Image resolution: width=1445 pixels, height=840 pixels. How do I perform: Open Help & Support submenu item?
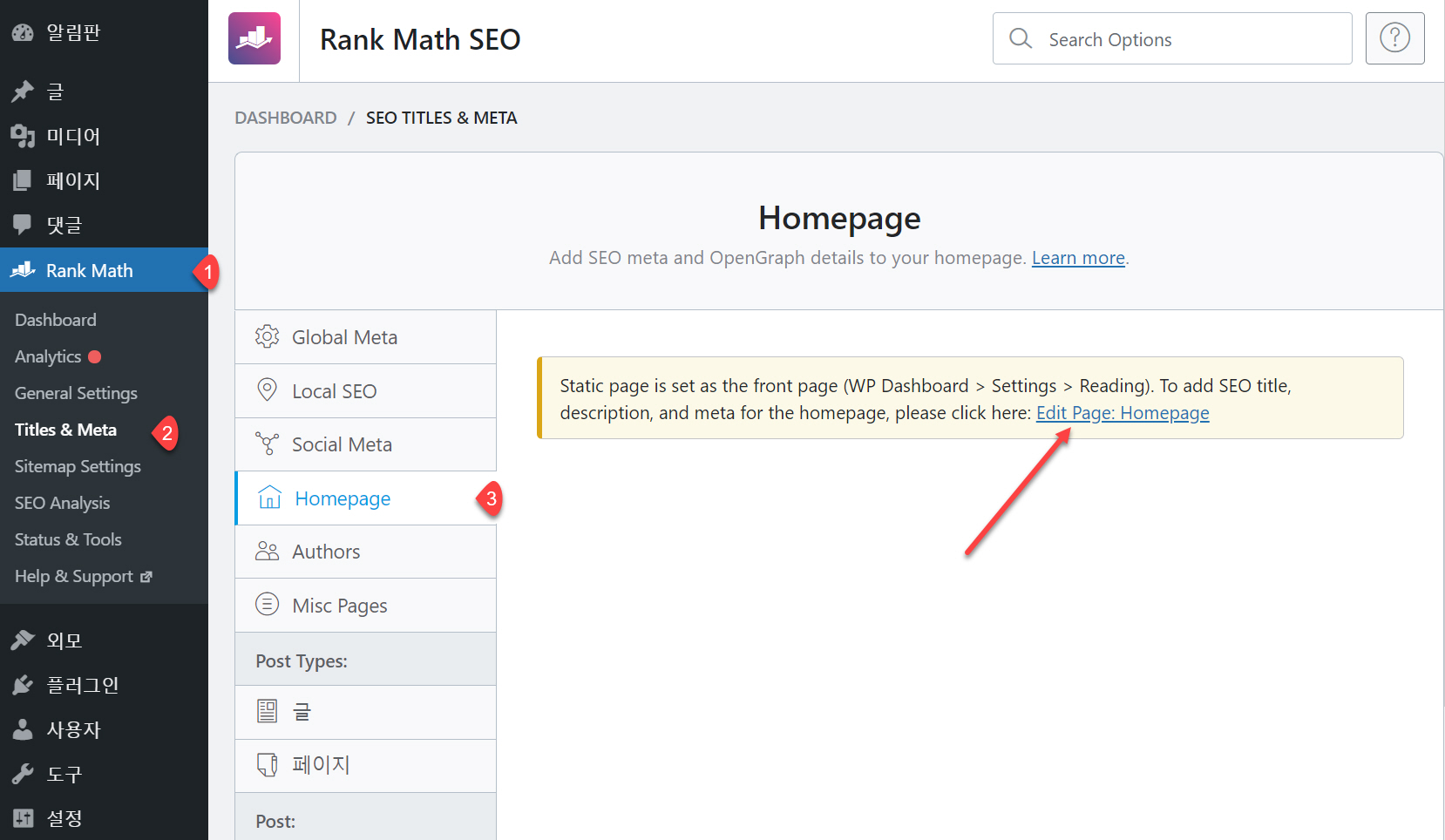[74, 576]
